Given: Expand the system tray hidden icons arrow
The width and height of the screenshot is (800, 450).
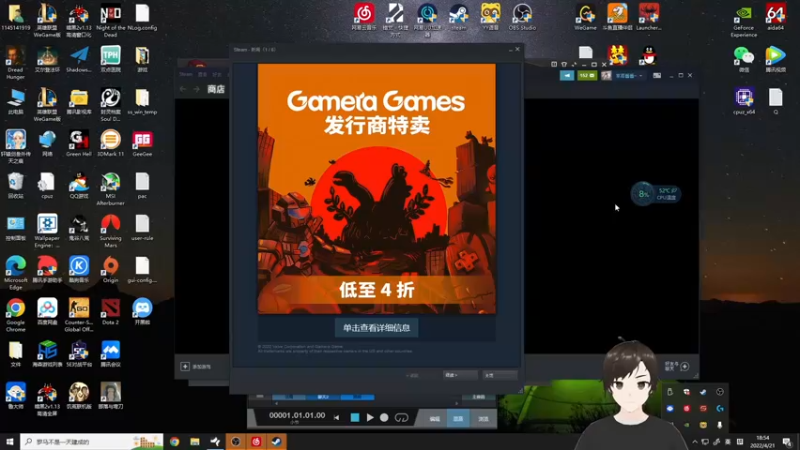Looking at the screenshot, I should coord(694,442).
